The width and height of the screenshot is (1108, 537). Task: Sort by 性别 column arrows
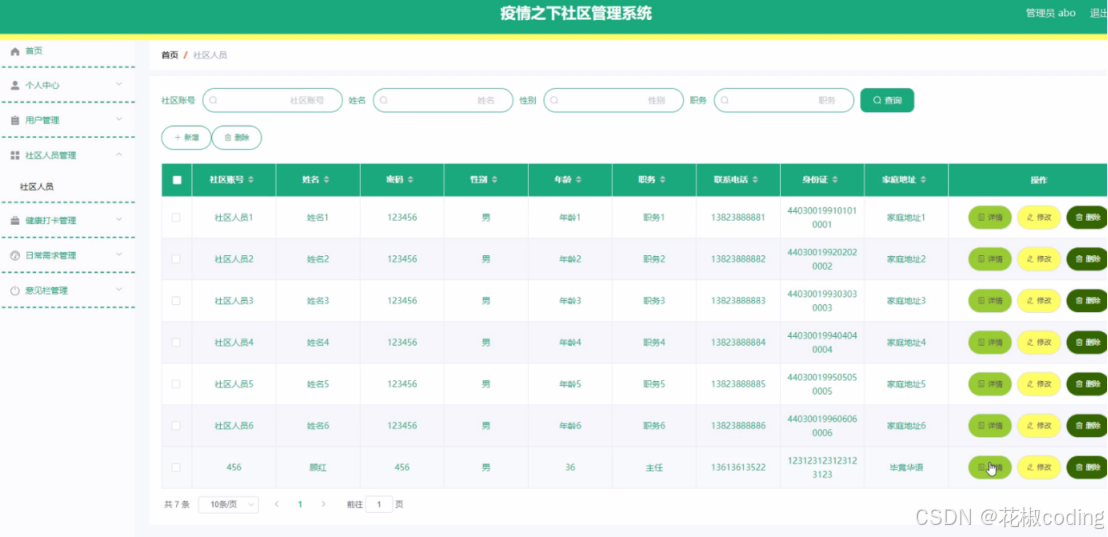point(495,180)
